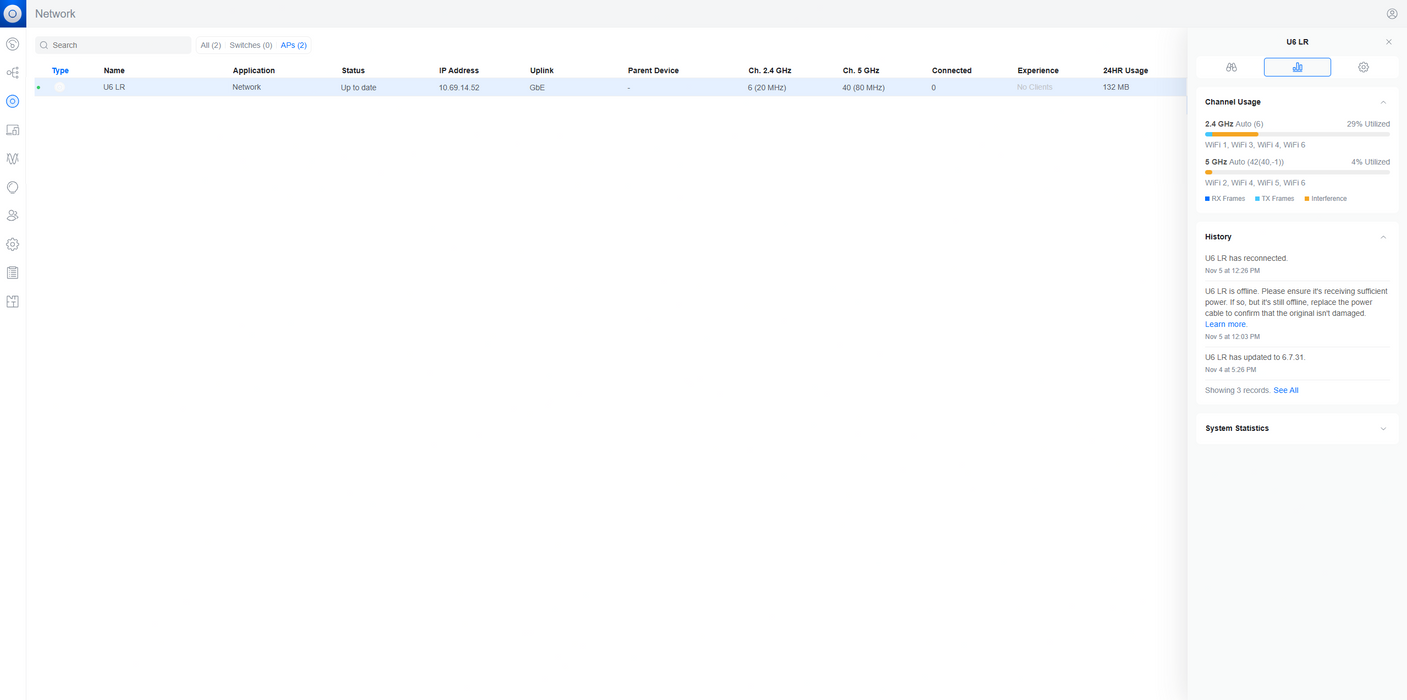Open the Client Devices page in sidebar
1407x700 pixels.
click(13, 130)
